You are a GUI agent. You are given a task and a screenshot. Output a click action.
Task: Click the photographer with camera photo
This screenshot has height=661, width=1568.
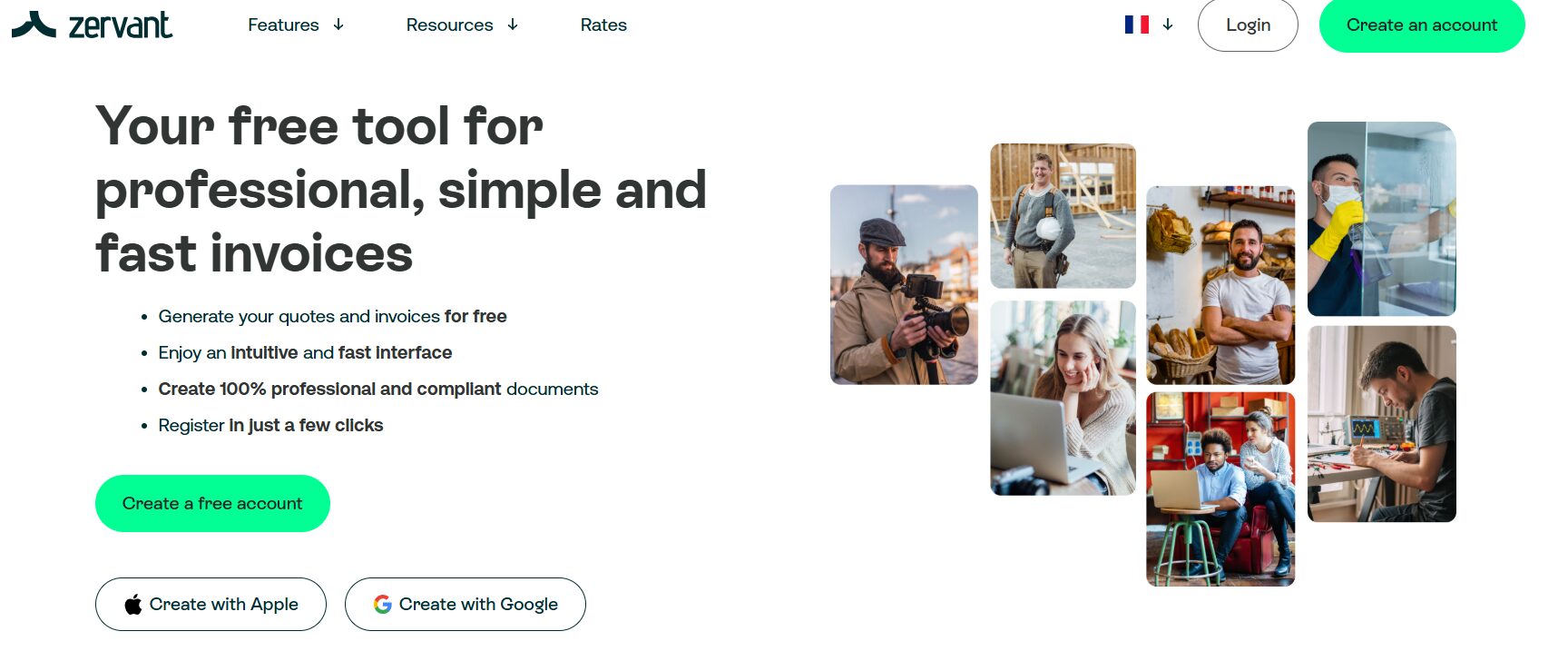[x=904, y=285]
